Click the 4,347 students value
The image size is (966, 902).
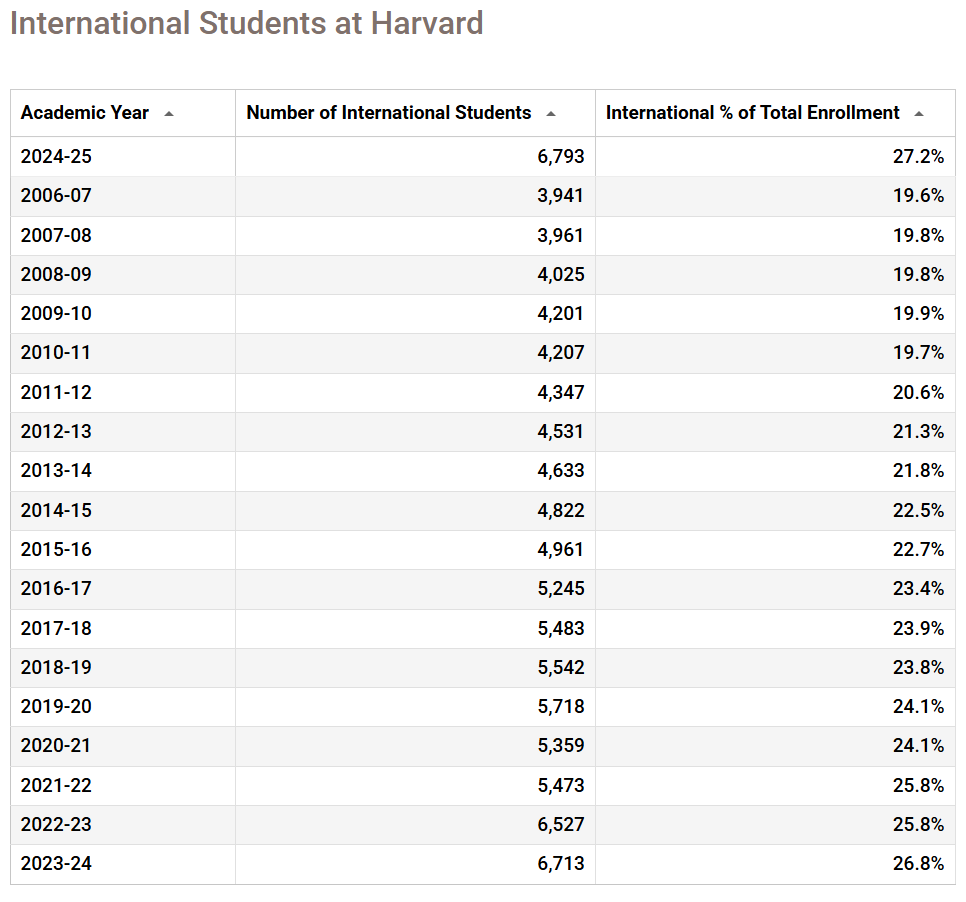point(561,392)
